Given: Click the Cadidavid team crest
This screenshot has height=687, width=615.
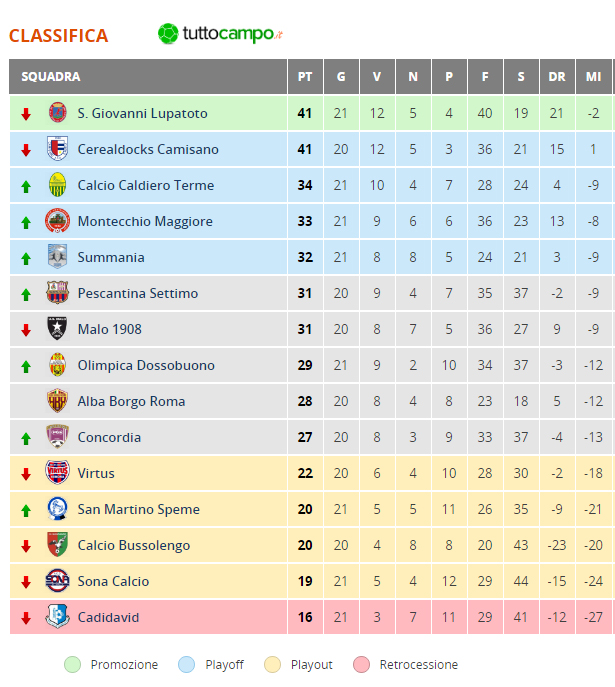Looking at the screenshot, I should pyautogui.click(x=57, y=616).
